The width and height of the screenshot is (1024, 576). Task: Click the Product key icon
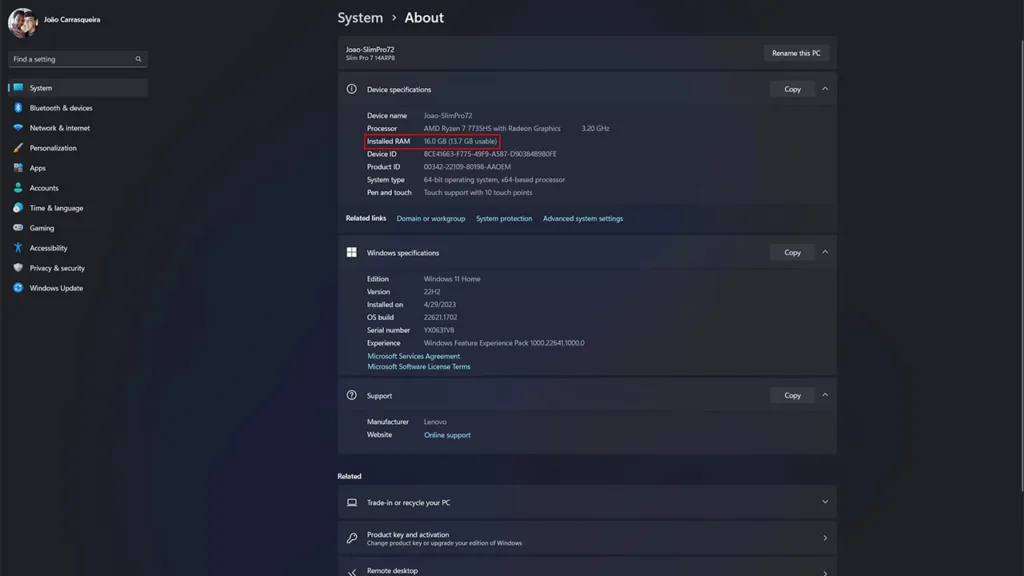tap(352, 538)
